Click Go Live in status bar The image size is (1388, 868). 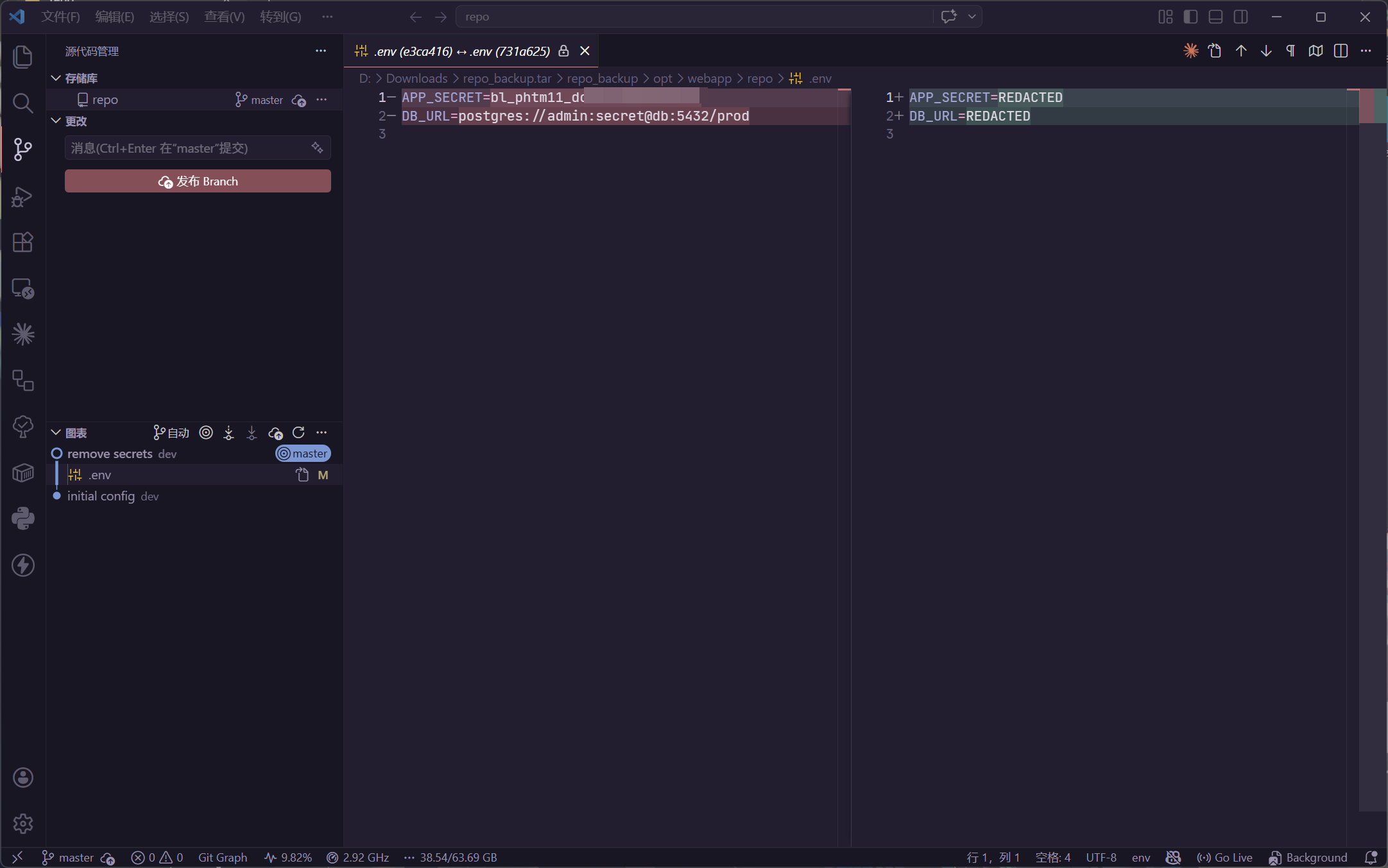(1224, 858)
